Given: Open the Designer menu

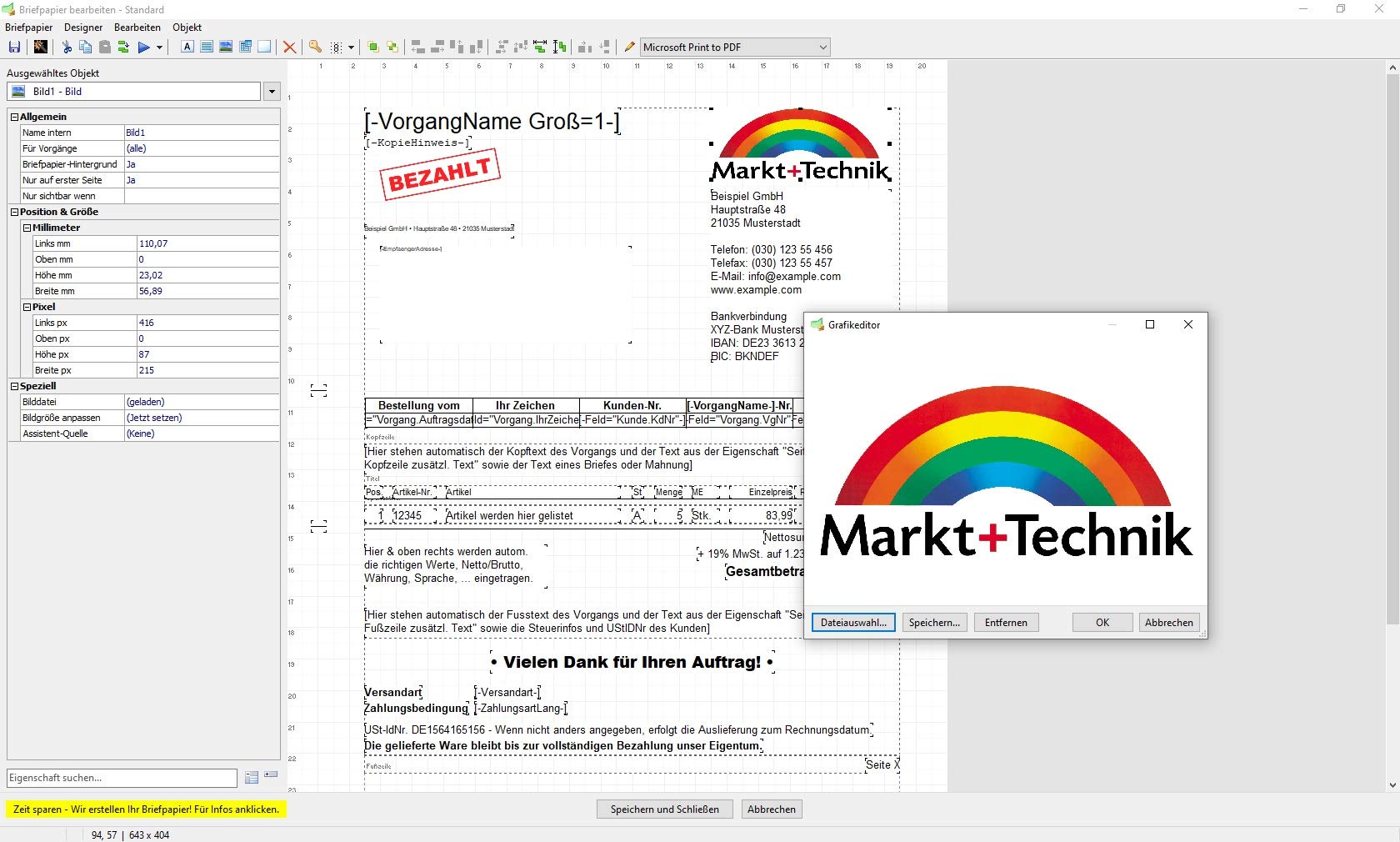Looking at the screenshot, I should point(83,28).
